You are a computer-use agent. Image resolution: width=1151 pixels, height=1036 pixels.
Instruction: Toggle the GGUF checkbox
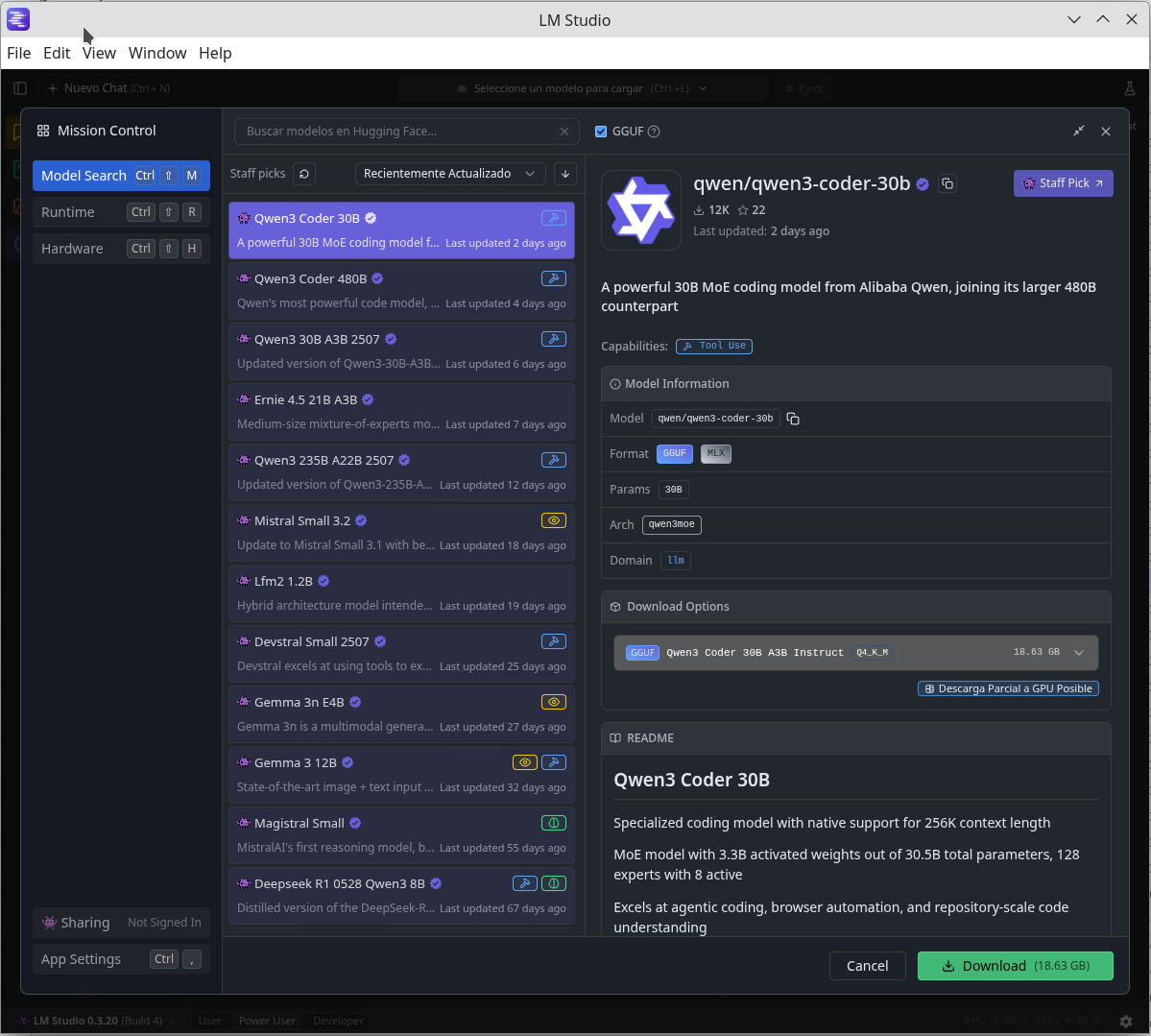601,132
